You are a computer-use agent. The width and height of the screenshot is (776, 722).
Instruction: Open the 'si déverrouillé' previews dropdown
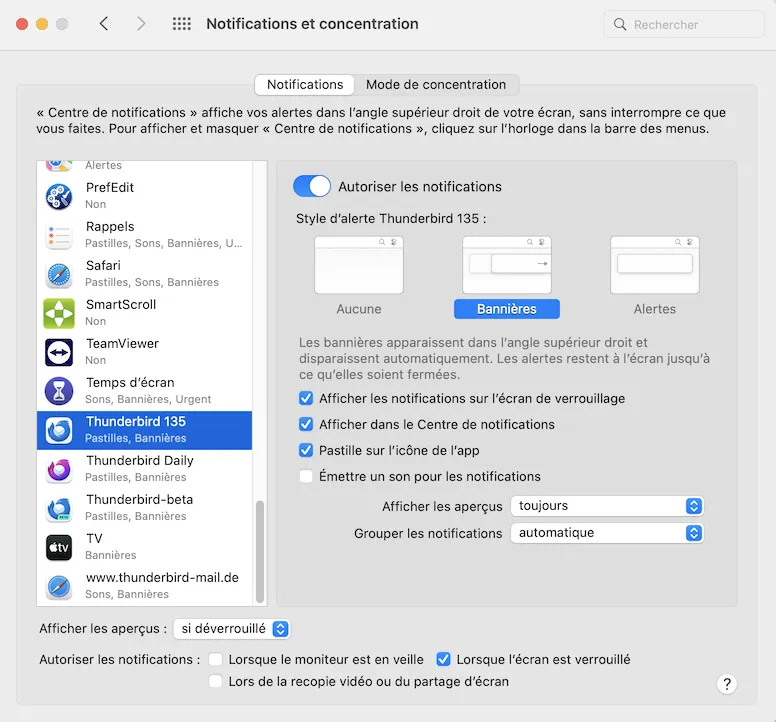(232, 628)
